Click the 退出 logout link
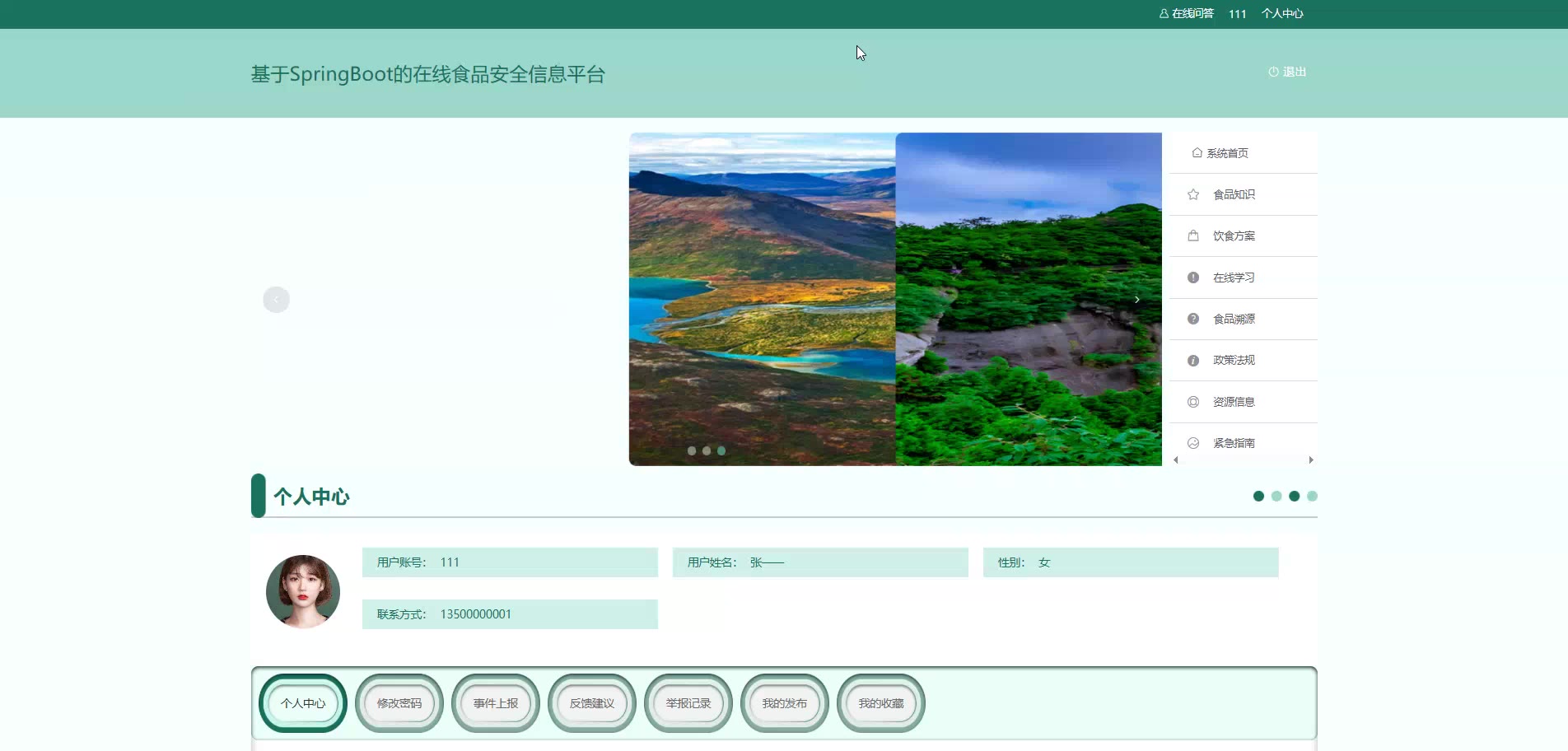This screenshot has width=1568, height=751. (1287, 72)
